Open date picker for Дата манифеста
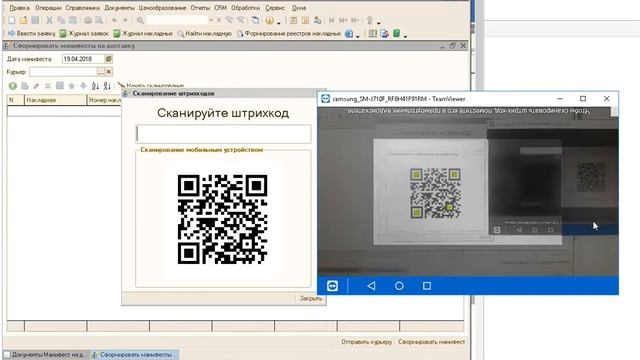 point(108,59)
